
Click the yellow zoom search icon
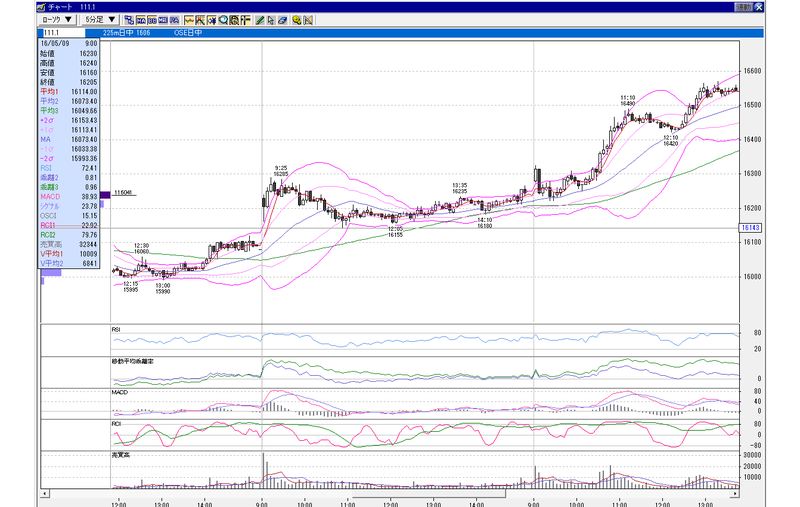297,20
